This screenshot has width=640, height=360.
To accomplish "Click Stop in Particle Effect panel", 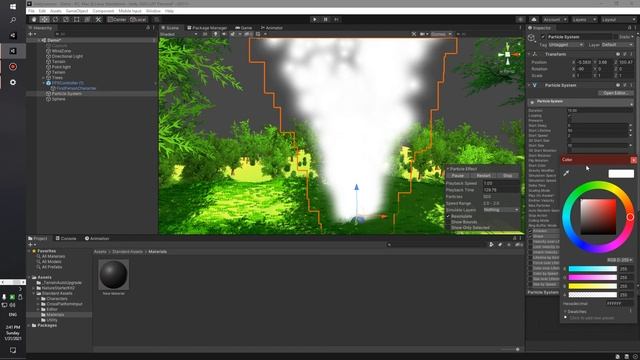I will pyautogui.click(x=507, y=176).
